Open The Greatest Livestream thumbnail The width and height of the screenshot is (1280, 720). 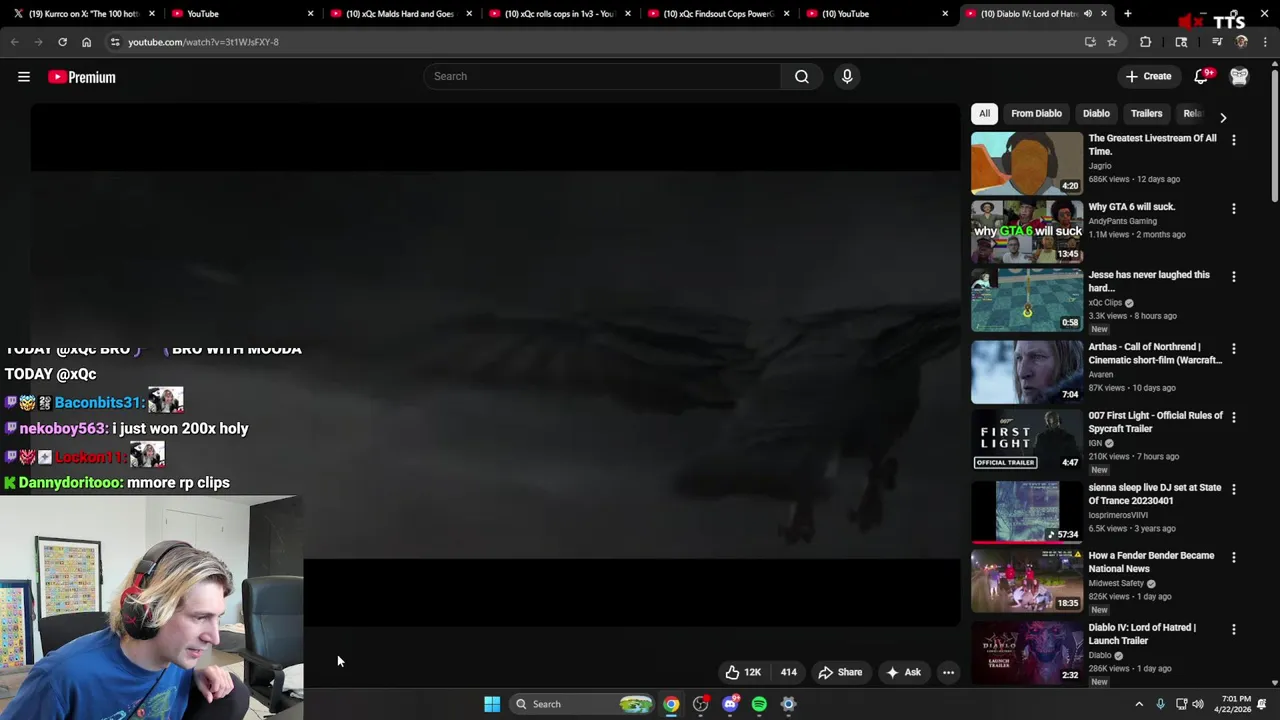point(1027,163)
